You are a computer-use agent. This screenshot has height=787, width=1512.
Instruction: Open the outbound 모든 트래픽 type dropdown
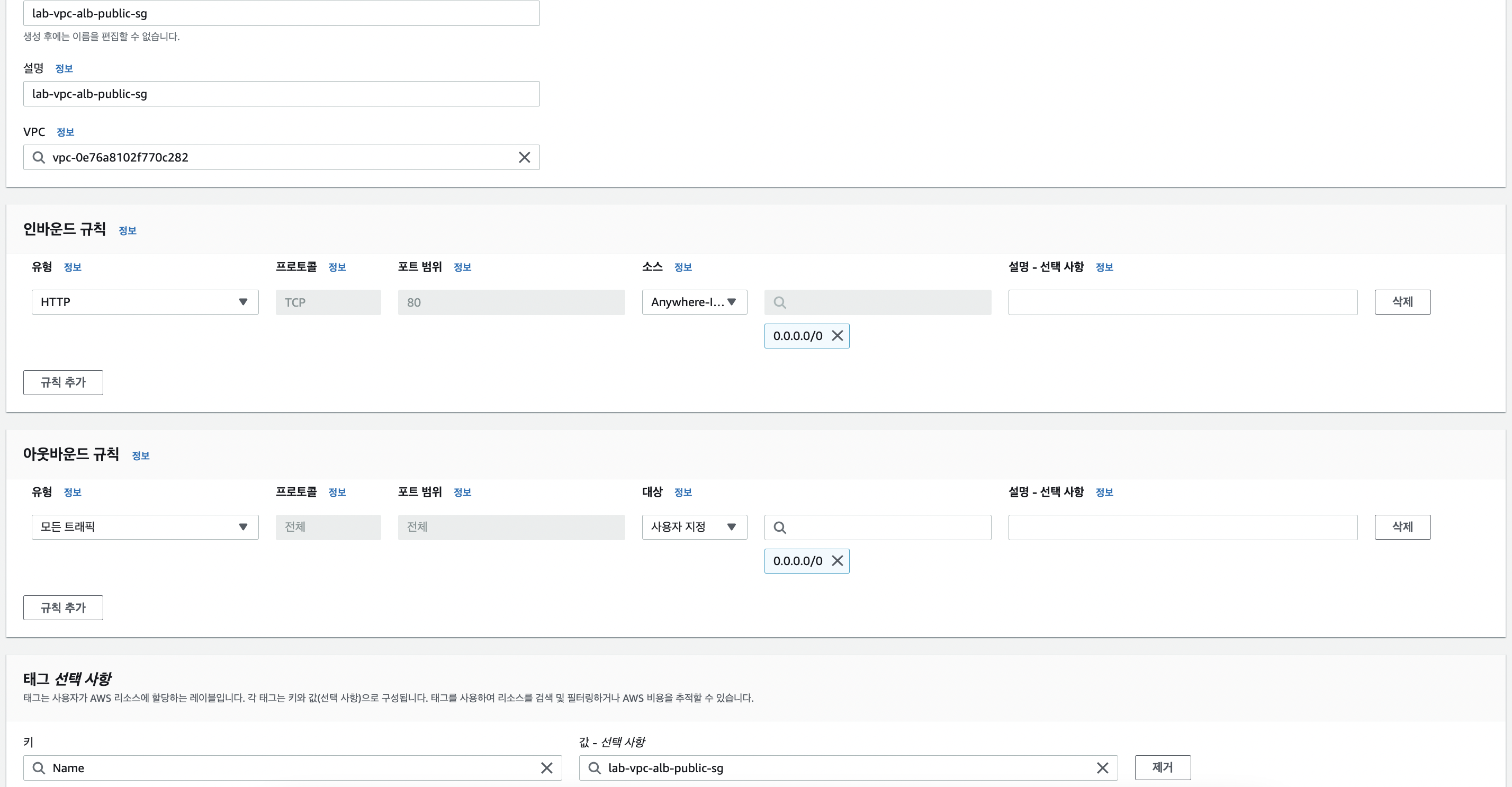[145, 527]
